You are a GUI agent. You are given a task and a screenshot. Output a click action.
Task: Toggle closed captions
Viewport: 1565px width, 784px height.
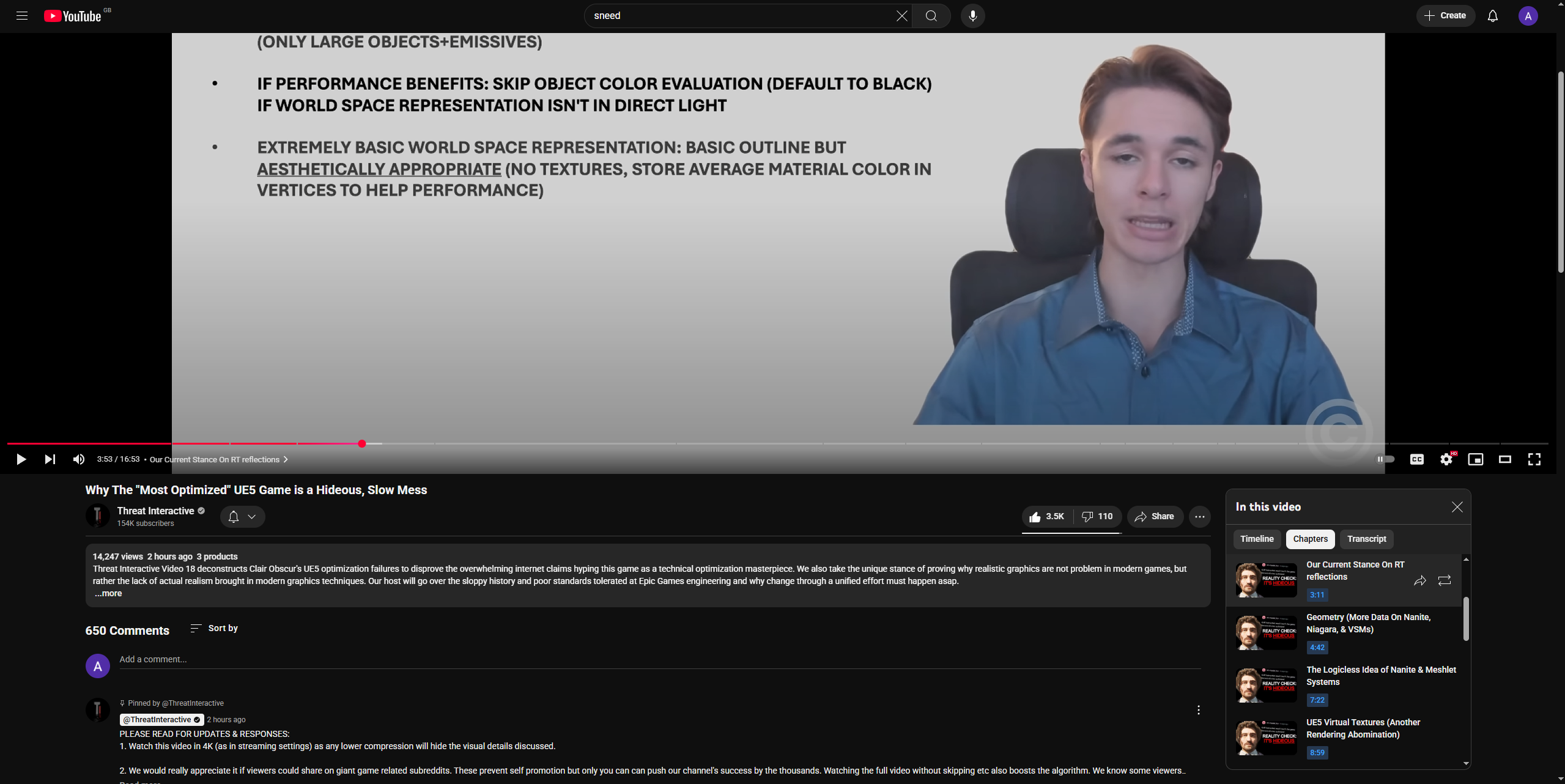pyautogui.click(x=1416, y=459)
